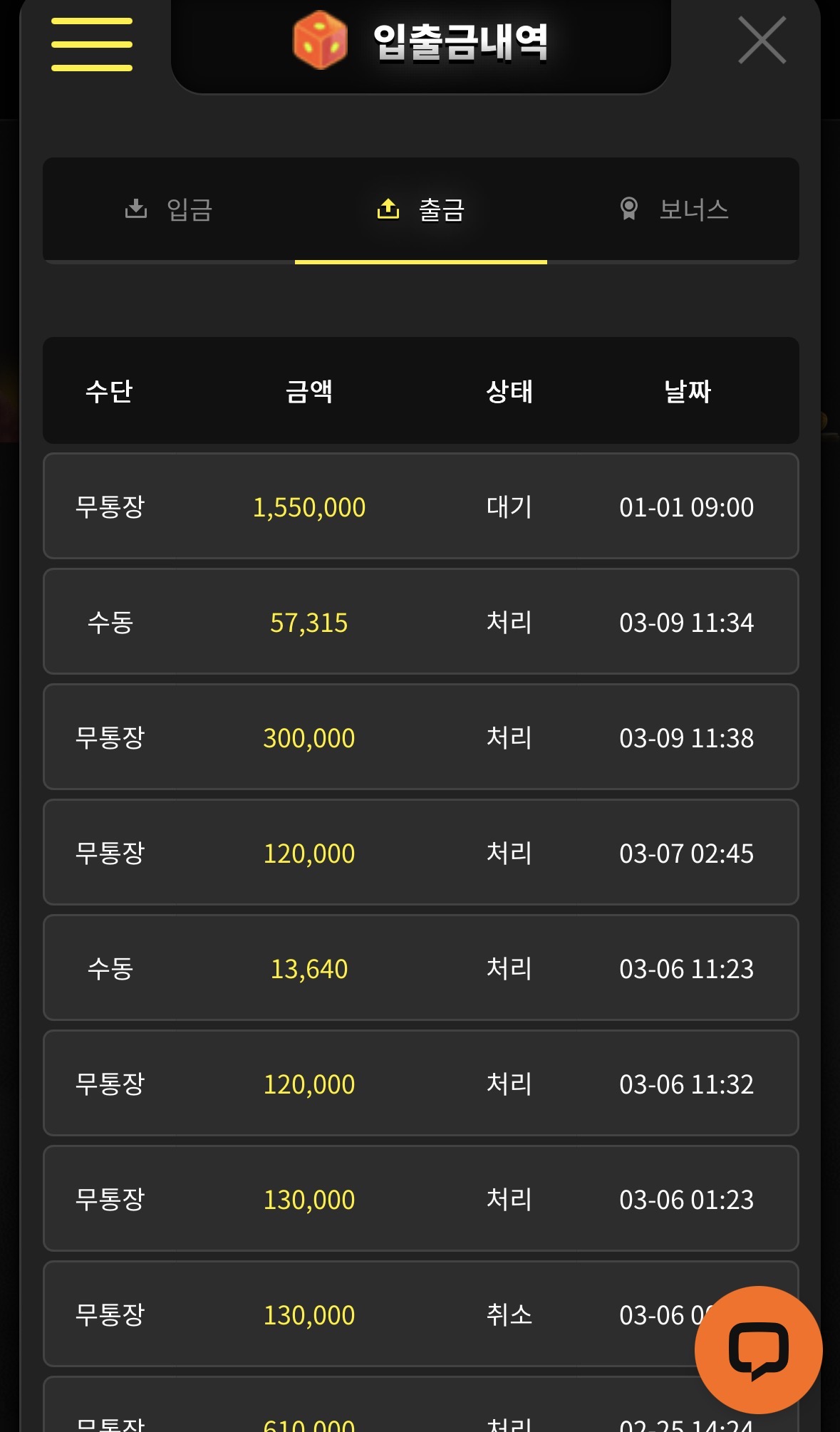Screen dimensions: 840x1432
Task: Click the 금액 column header
Action: (308, 391)
